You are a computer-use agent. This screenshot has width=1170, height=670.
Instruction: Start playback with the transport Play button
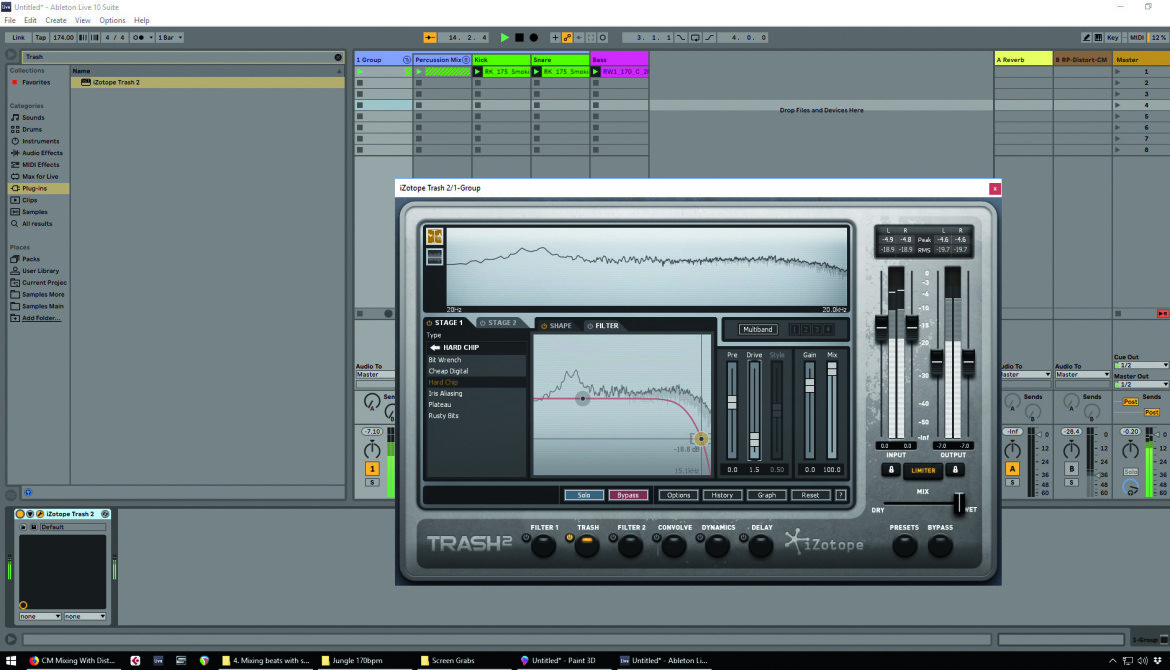504,37
